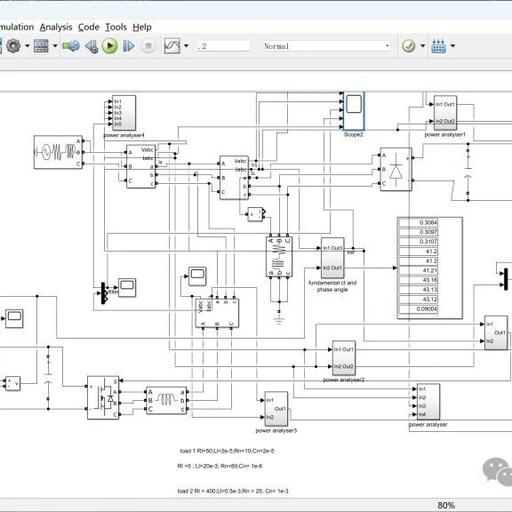Expand the Model Advisor dropdown arrow
The width and height of the screenshot is (512, 512).
pos(423,46)
